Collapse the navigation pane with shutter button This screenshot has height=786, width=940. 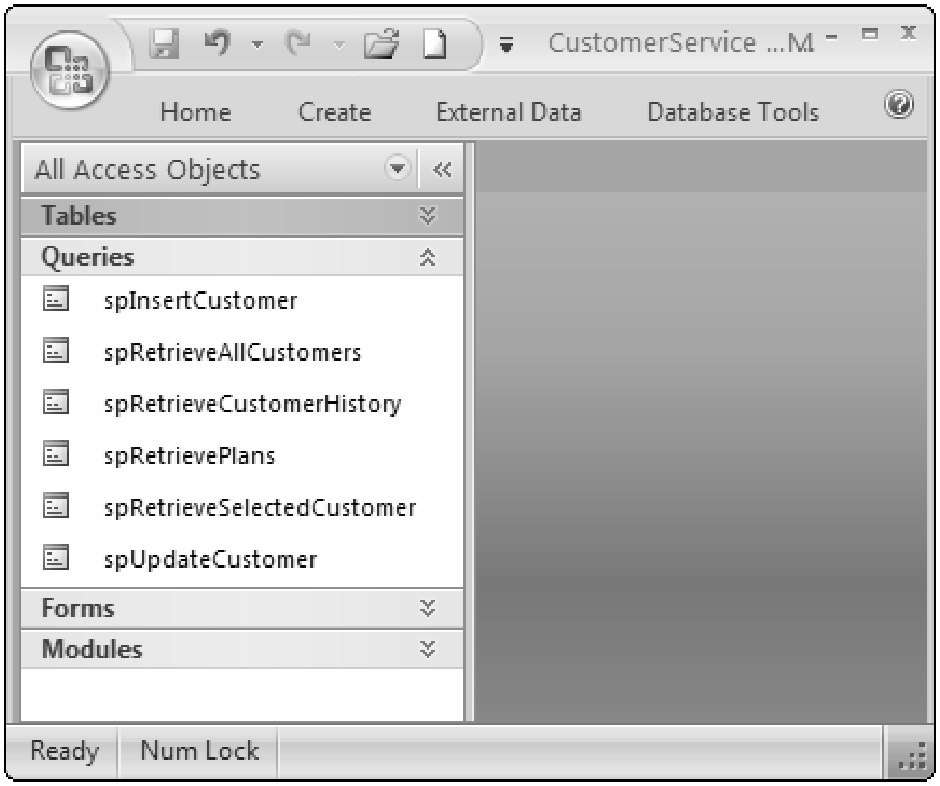[441, 170]
